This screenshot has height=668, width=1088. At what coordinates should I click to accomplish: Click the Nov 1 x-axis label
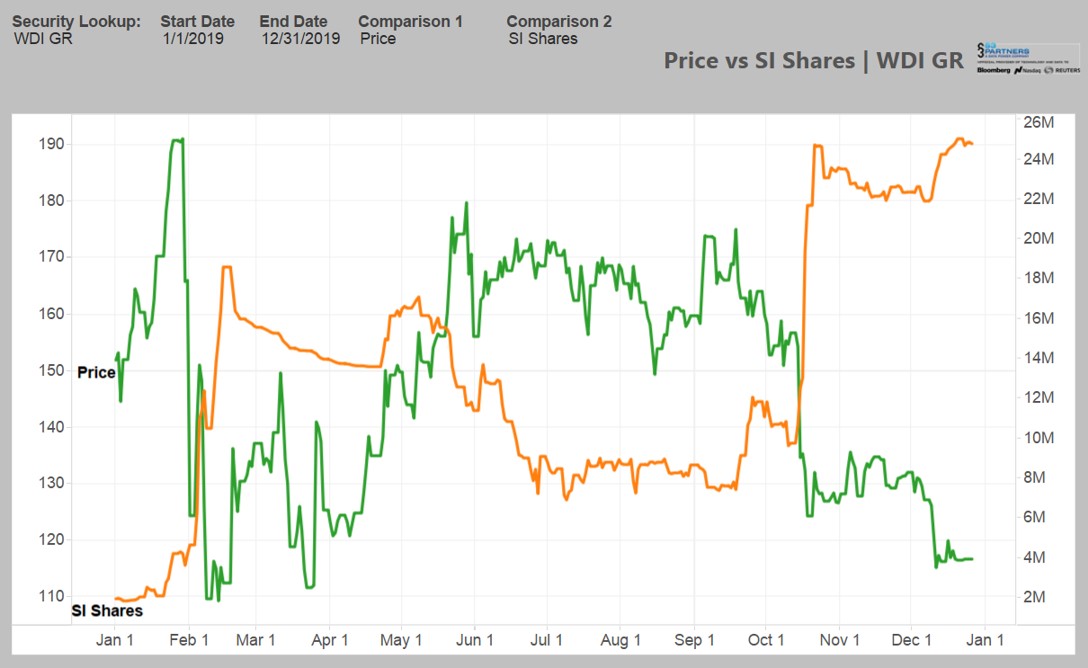pos(841,640)
